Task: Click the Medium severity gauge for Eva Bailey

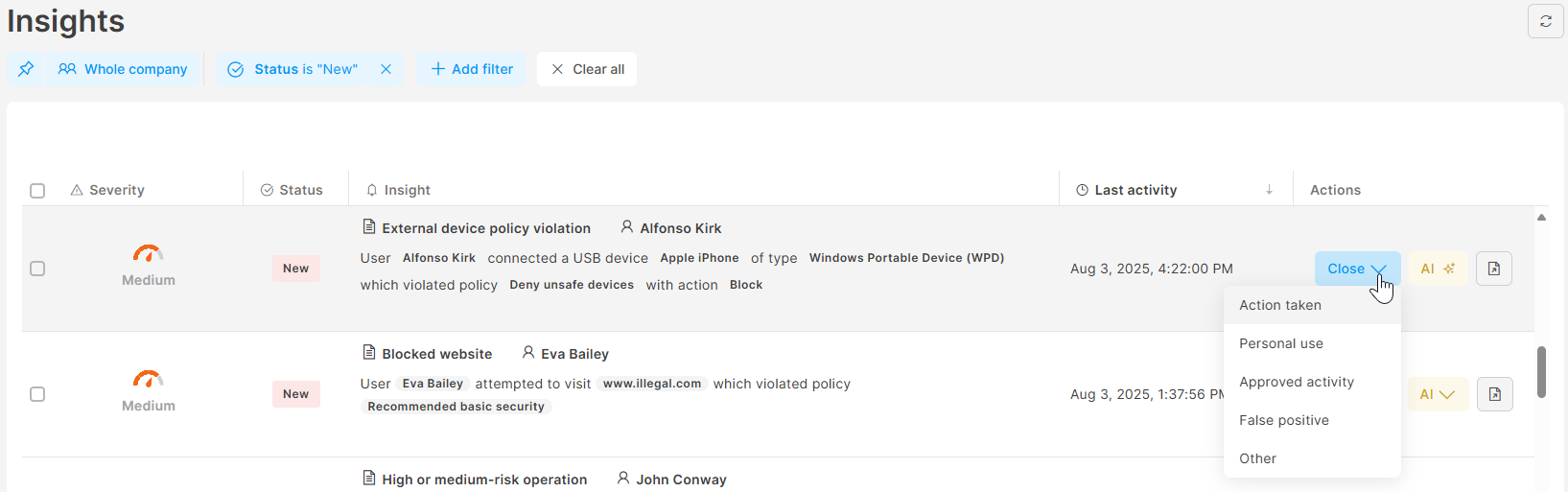Action: pos(148,379)
